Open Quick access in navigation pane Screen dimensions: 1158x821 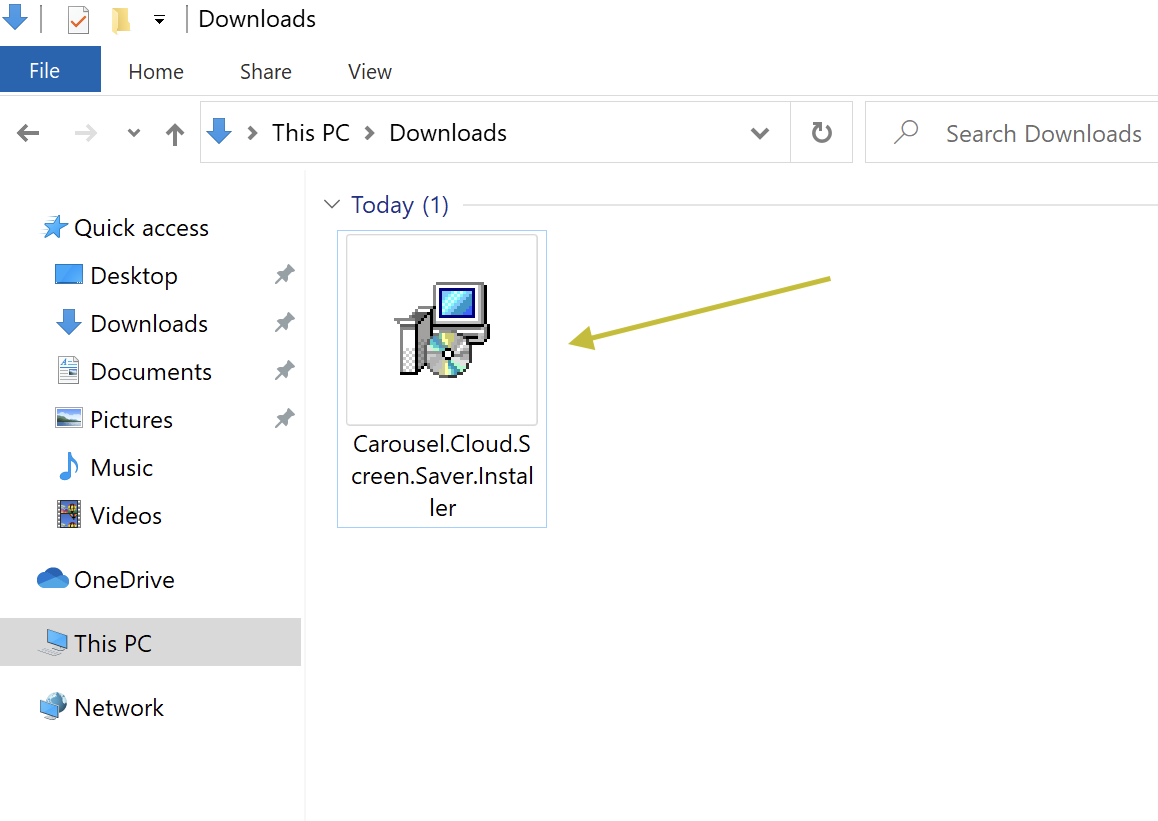pyautogui.click(x=141, y=228)
